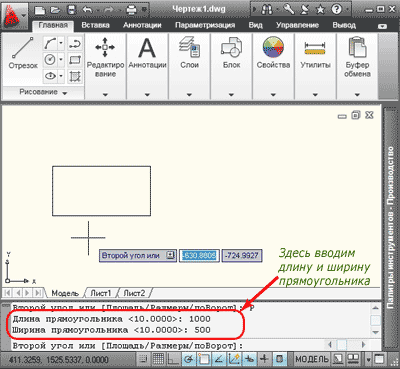400x369 pixels.
Task: Open the Аннотации text panel icon
Action: (x=147, y=48)
